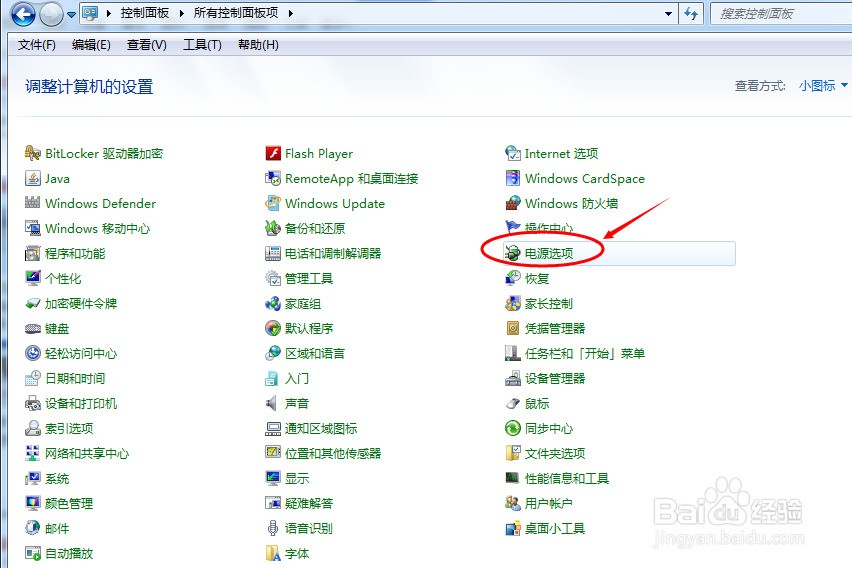852x568 pixels.
Task: Open 查看方式 小图标 dropdown
Action: click(x=823, y=86)
